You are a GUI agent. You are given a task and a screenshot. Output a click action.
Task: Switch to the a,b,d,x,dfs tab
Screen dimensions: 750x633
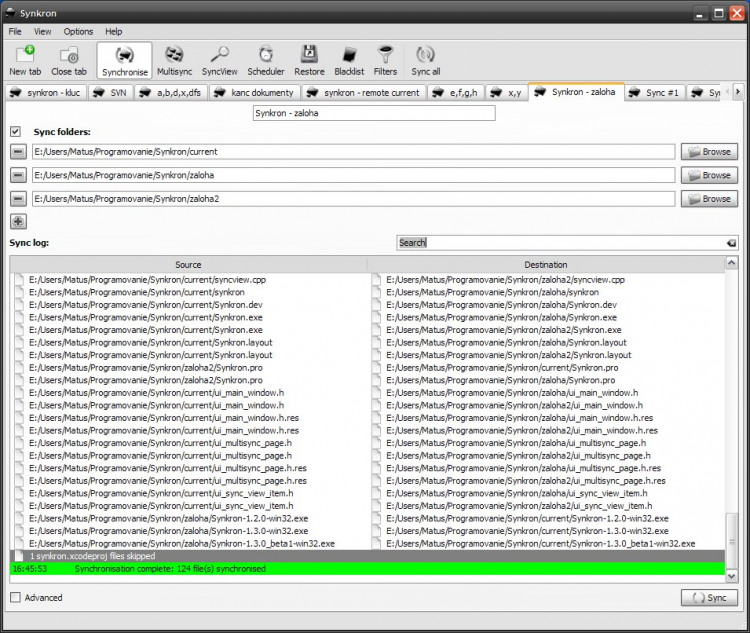pos(171,93)
